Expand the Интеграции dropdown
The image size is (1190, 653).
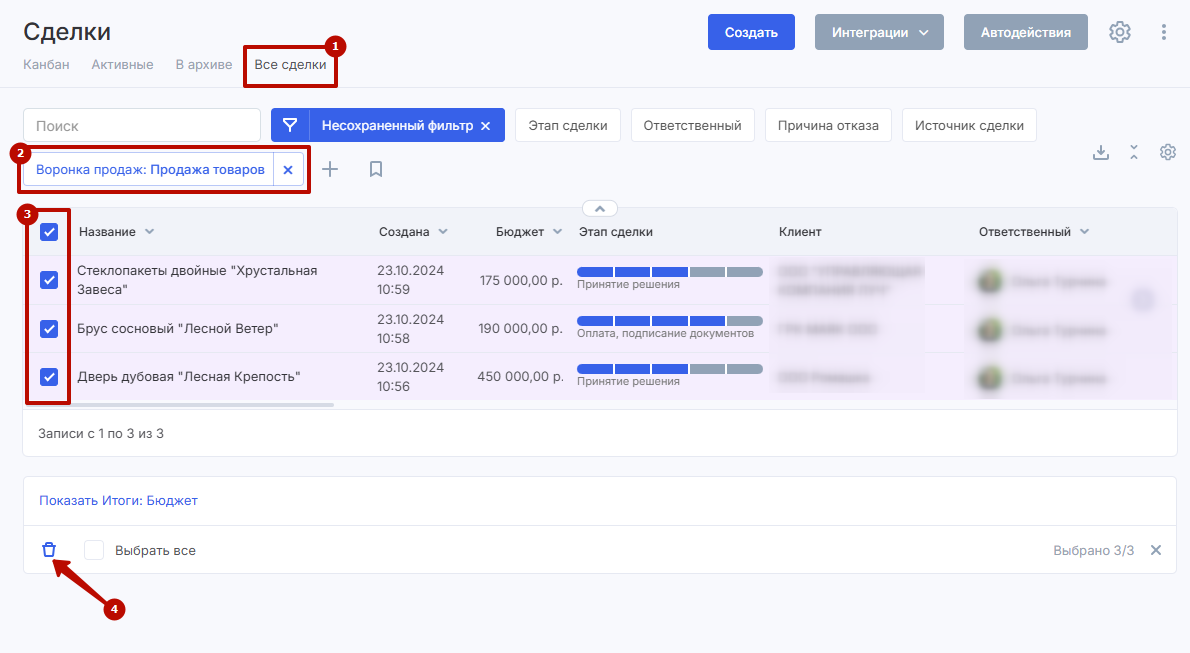879,32
